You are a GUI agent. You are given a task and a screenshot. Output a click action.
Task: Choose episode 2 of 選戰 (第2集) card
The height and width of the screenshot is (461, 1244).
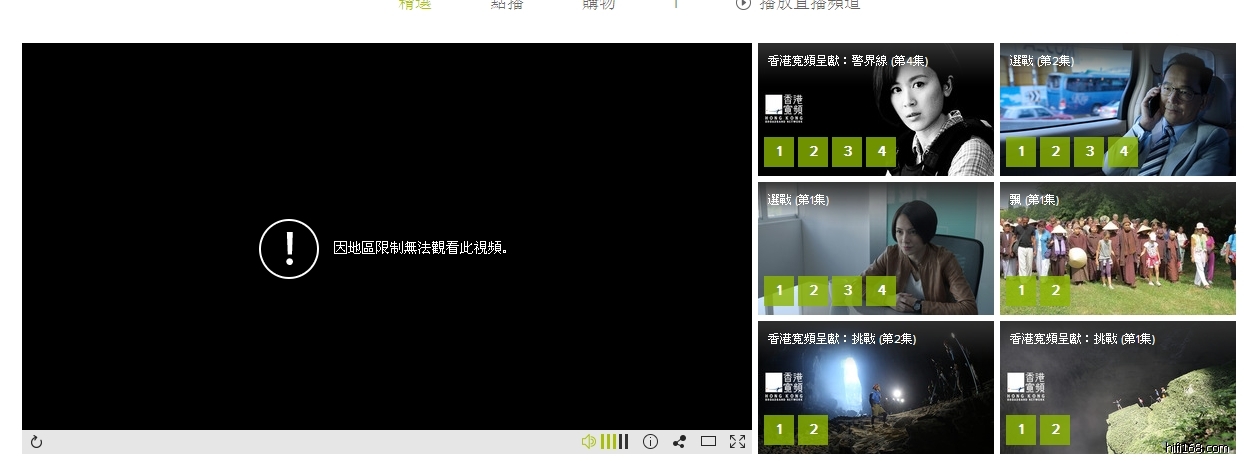tap(1055, 152)
